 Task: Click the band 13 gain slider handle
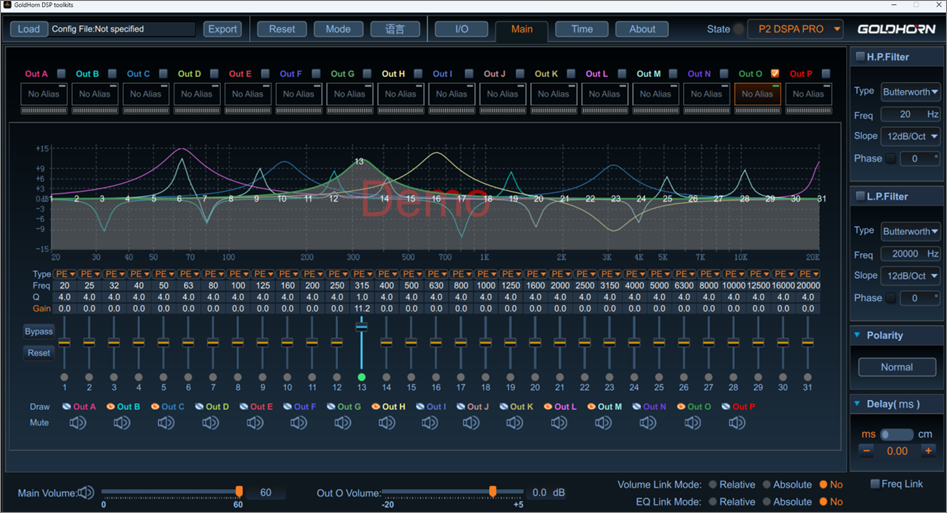(361, 327)
